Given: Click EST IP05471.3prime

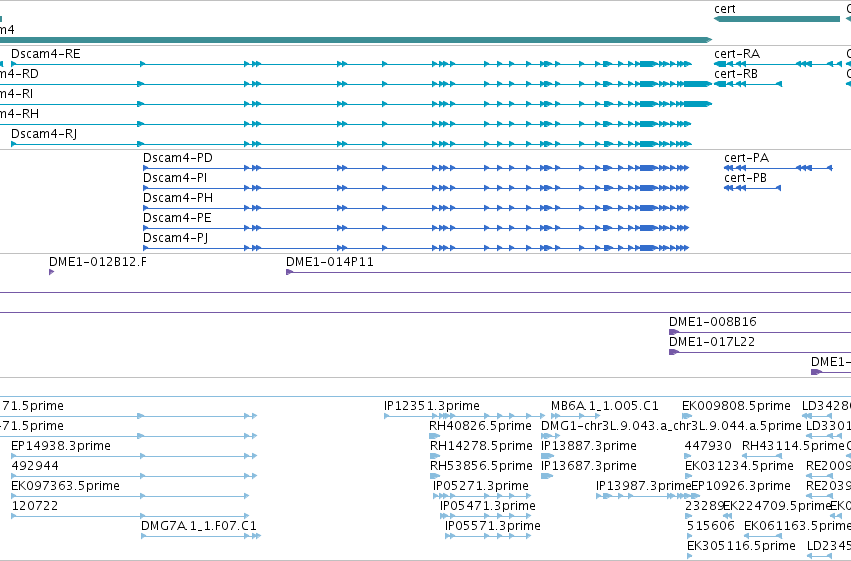Looking at the screenshot, I should click(x=488, y=506).
